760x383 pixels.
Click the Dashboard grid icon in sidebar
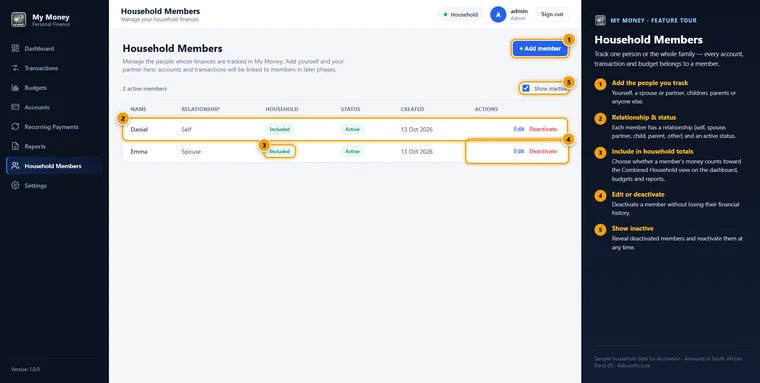[x=15, y=48]
